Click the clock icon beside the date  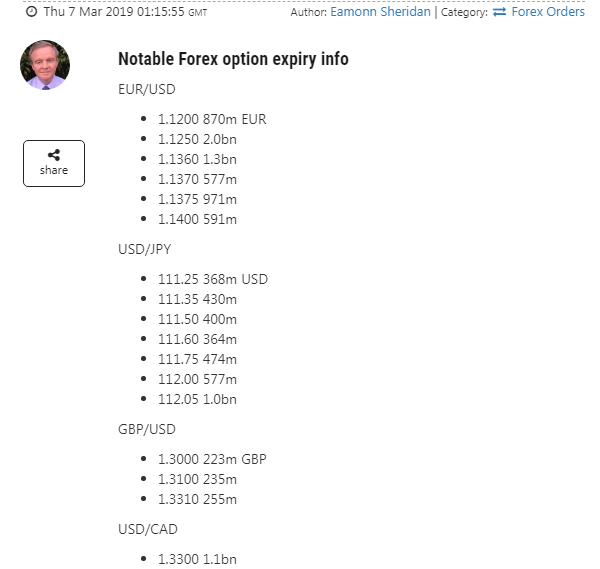(x=31, y=12)
